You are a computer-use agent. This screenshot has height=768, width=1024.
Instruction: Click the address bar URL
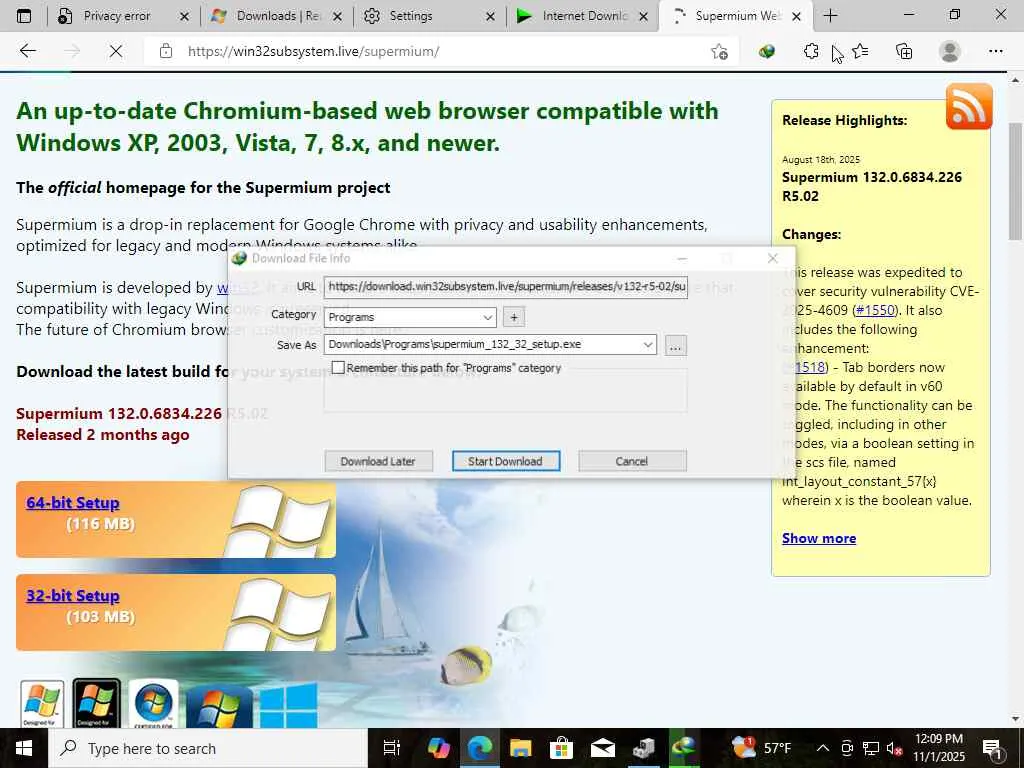pyautogui.click(x=313, y=51)
